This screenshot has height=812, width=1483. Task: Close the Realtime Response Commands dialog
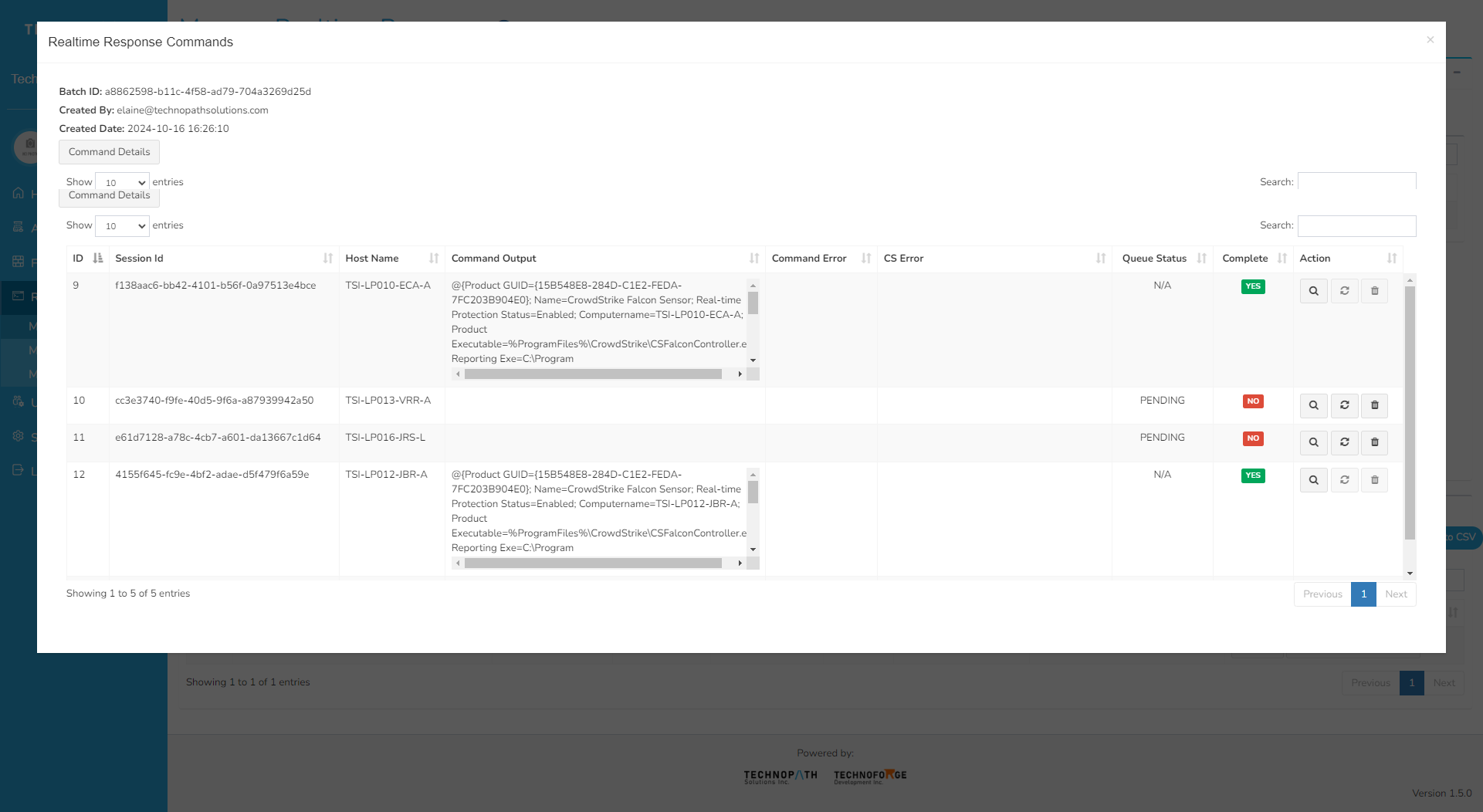(1430, 40)
